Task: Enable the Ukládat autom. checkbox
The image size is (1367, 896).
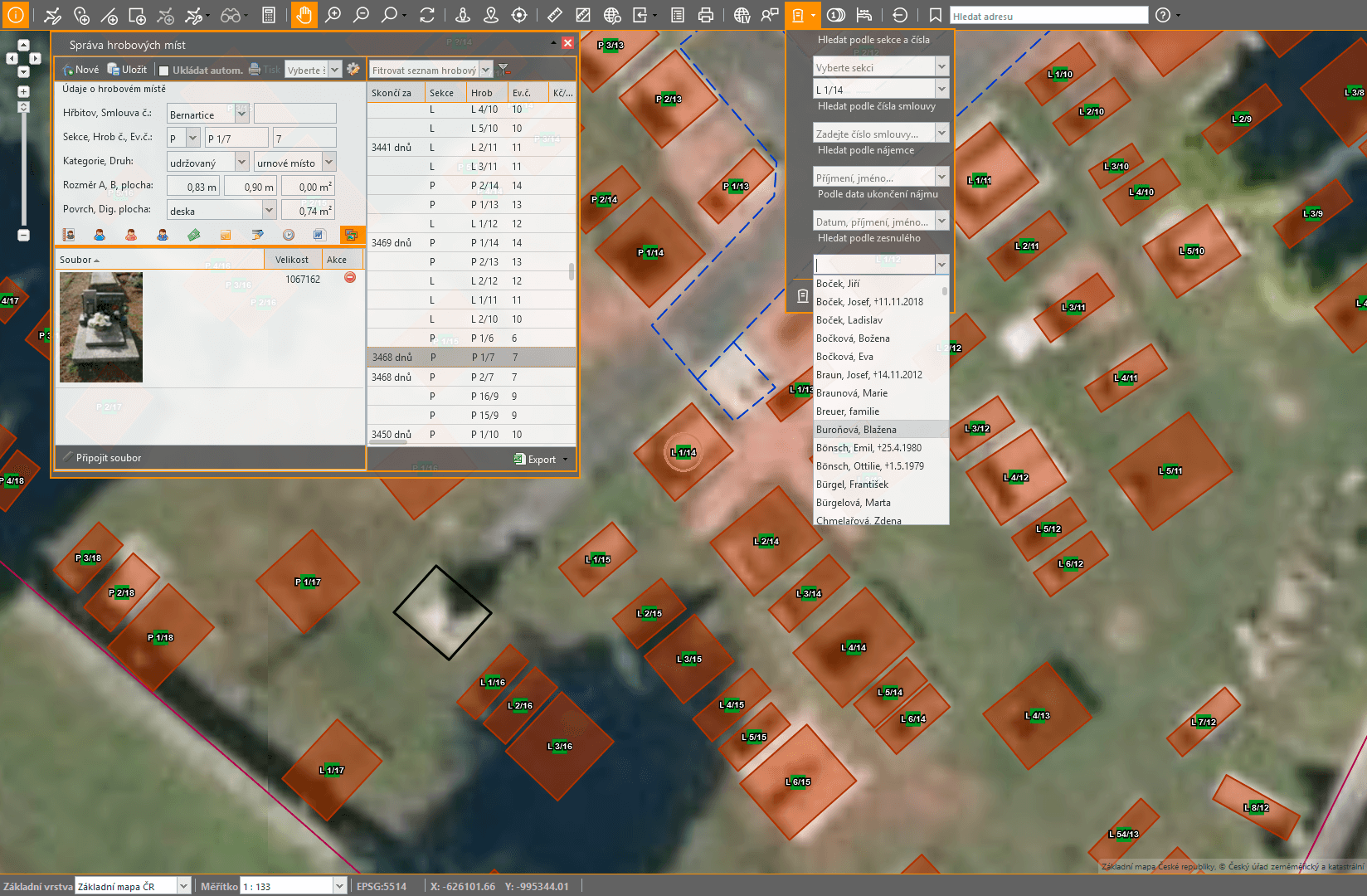Action: click(x=164, y=71)
